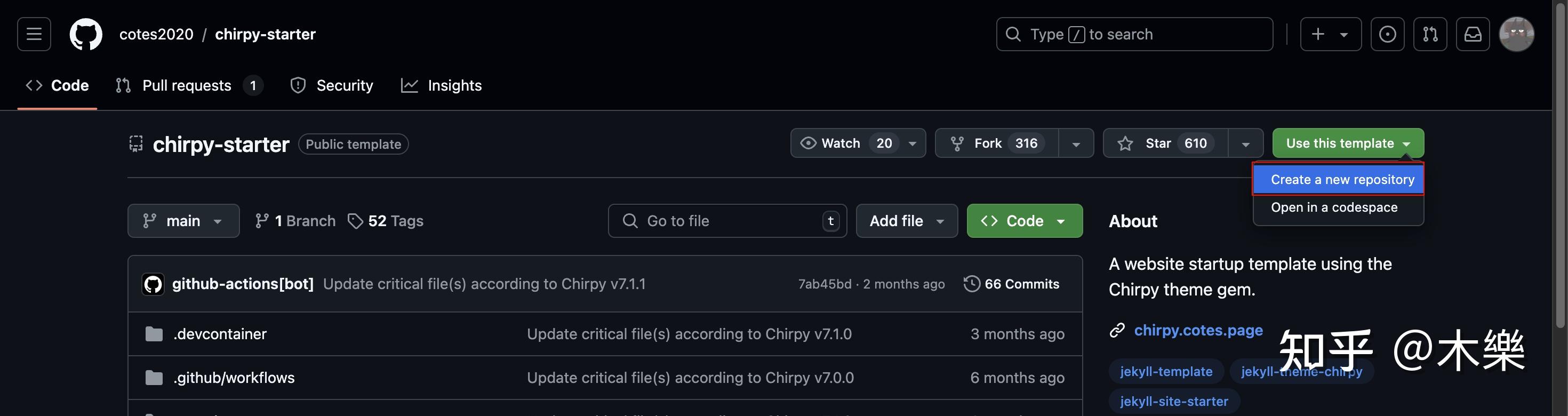Click the .devcontainer folder icon
The image size is (1568, 416).
pos(154,333)
